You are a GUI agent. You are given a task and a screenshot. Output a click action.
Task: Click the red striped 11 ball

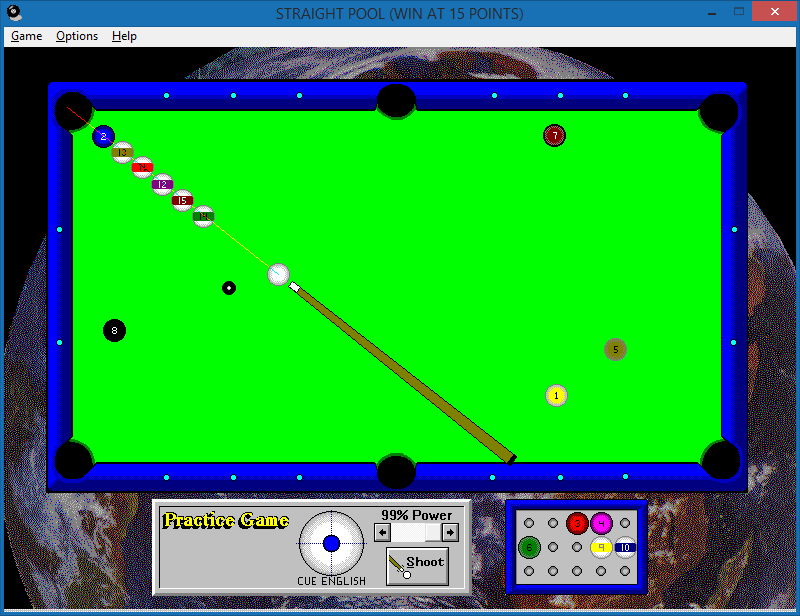(x=142, y=167)
